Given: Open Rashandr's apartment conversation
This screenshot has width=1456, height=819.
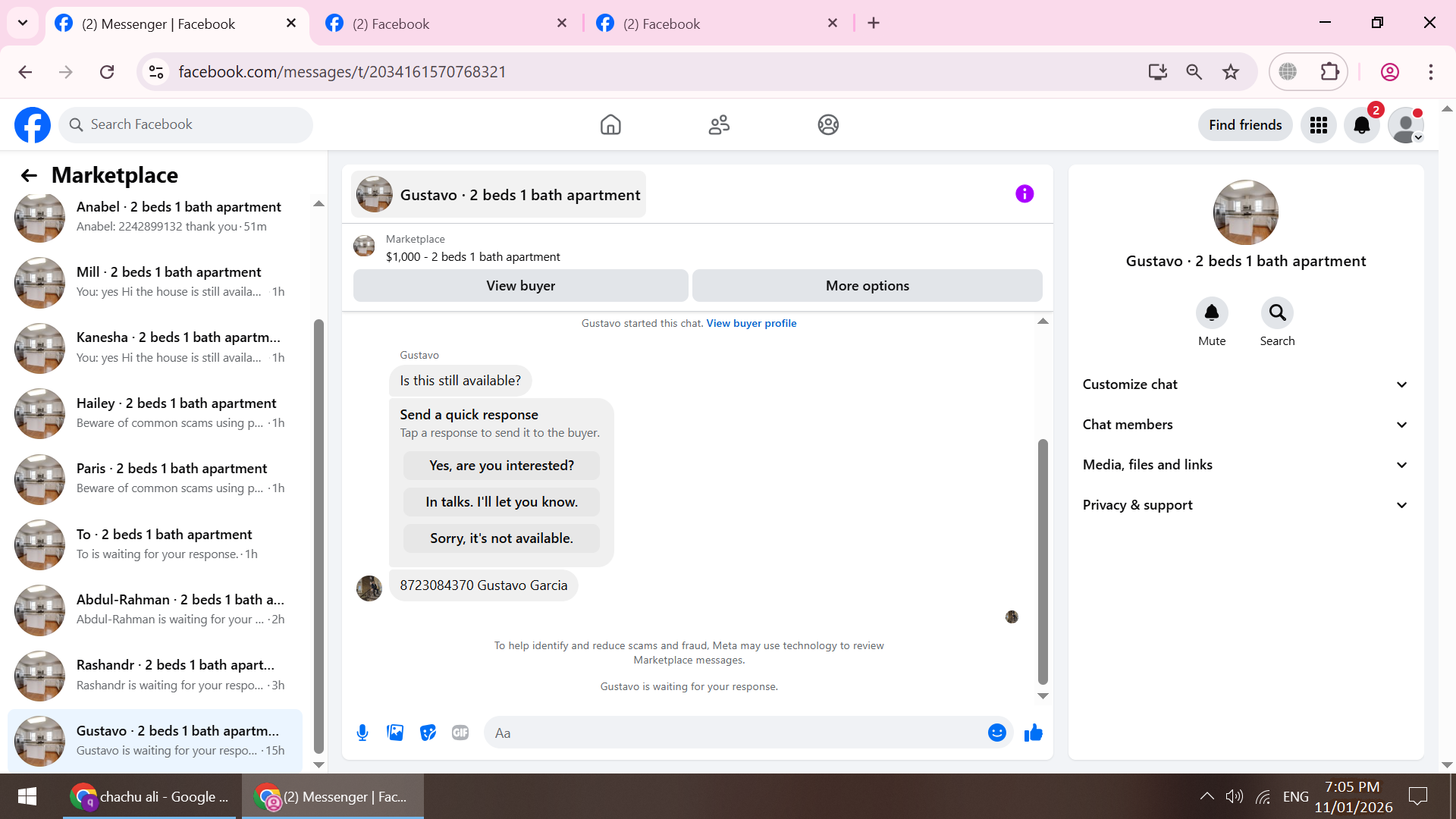Looking at the screenshot, I should tap(155, 675).
